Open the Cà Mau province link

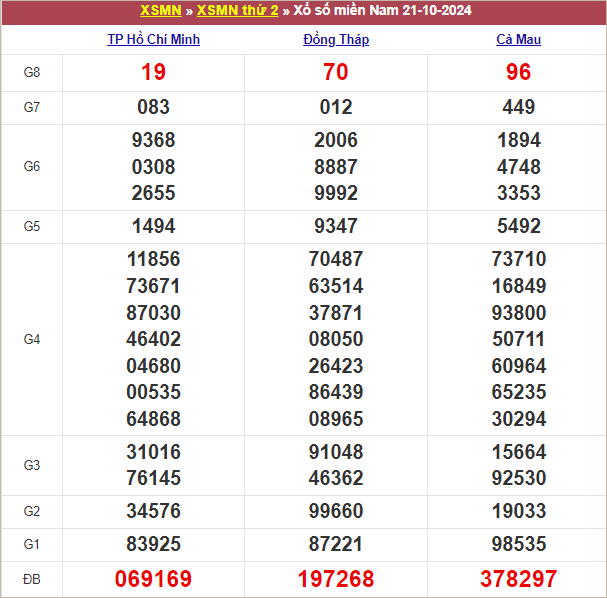click(518, 39)
